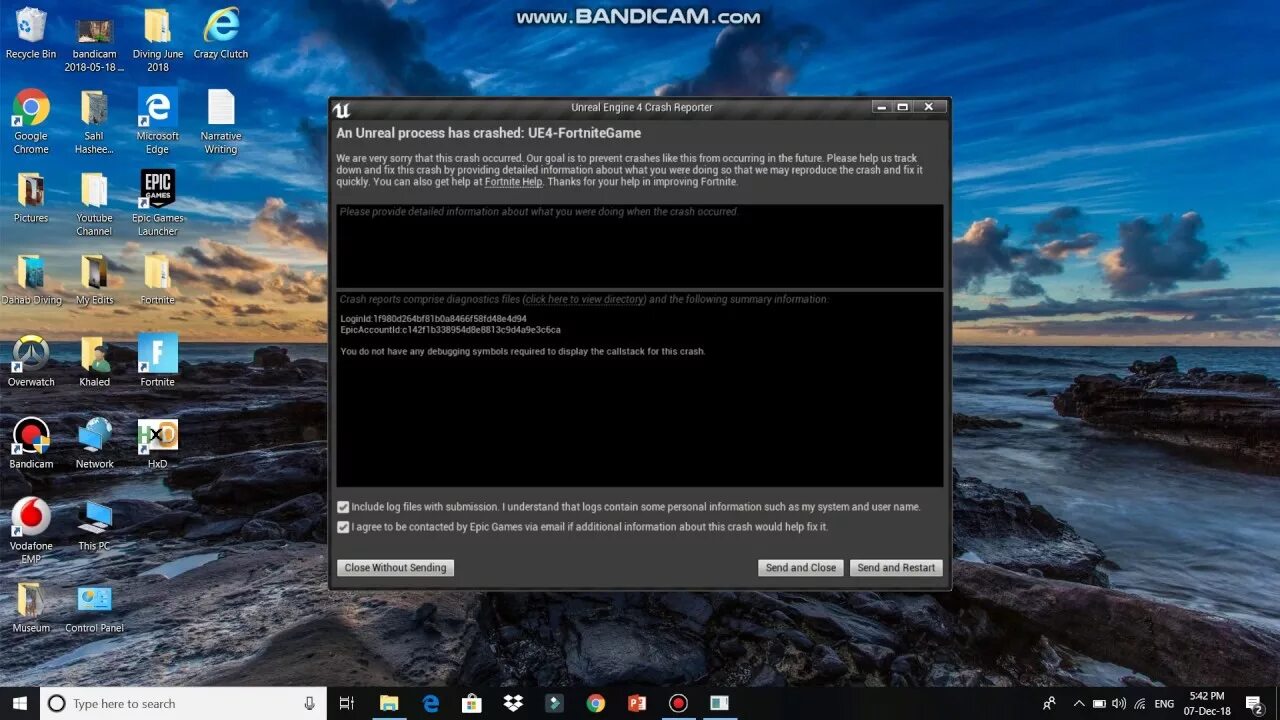Click Send and Restart button

pyautogui.click(x=896, y=567)
